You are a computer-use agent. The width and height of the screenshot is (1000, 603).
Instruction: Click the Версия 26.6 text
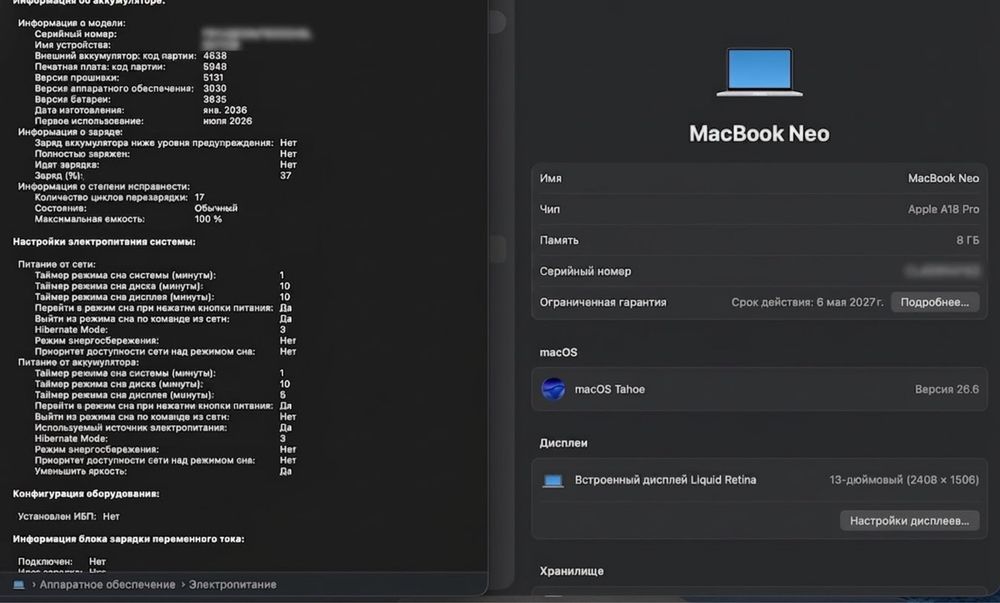[x=946, y=389]
